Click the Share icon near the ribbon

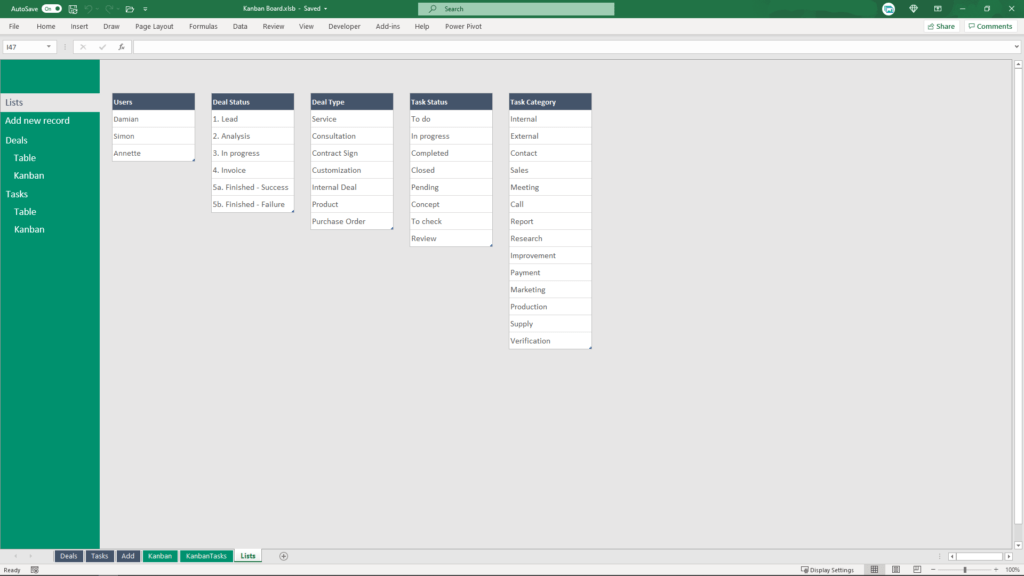pyautogui.click(x=941, y=26)
